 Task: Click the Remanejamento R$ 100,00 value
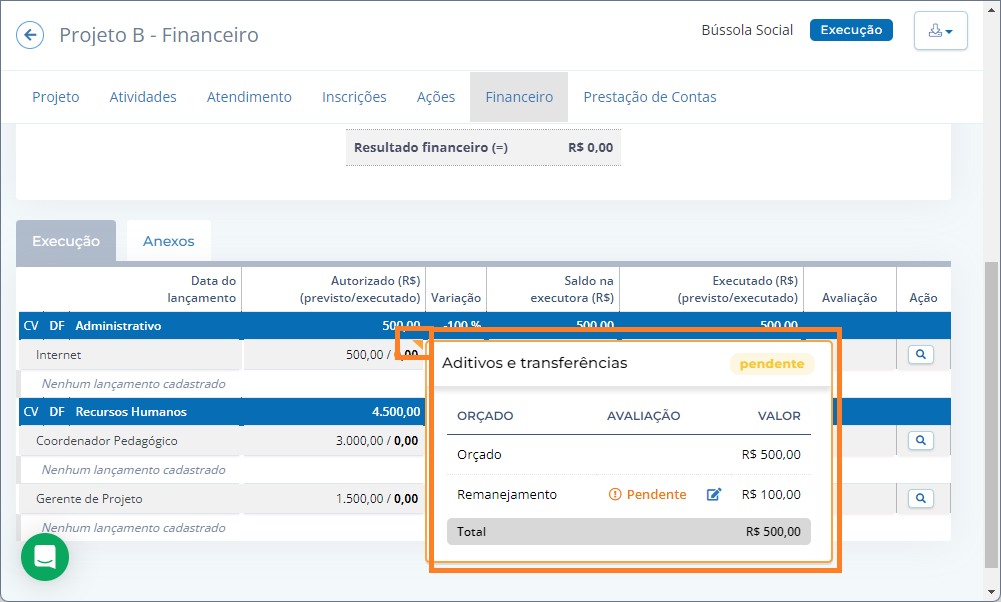pyautogui.click(x=771, y=494)
